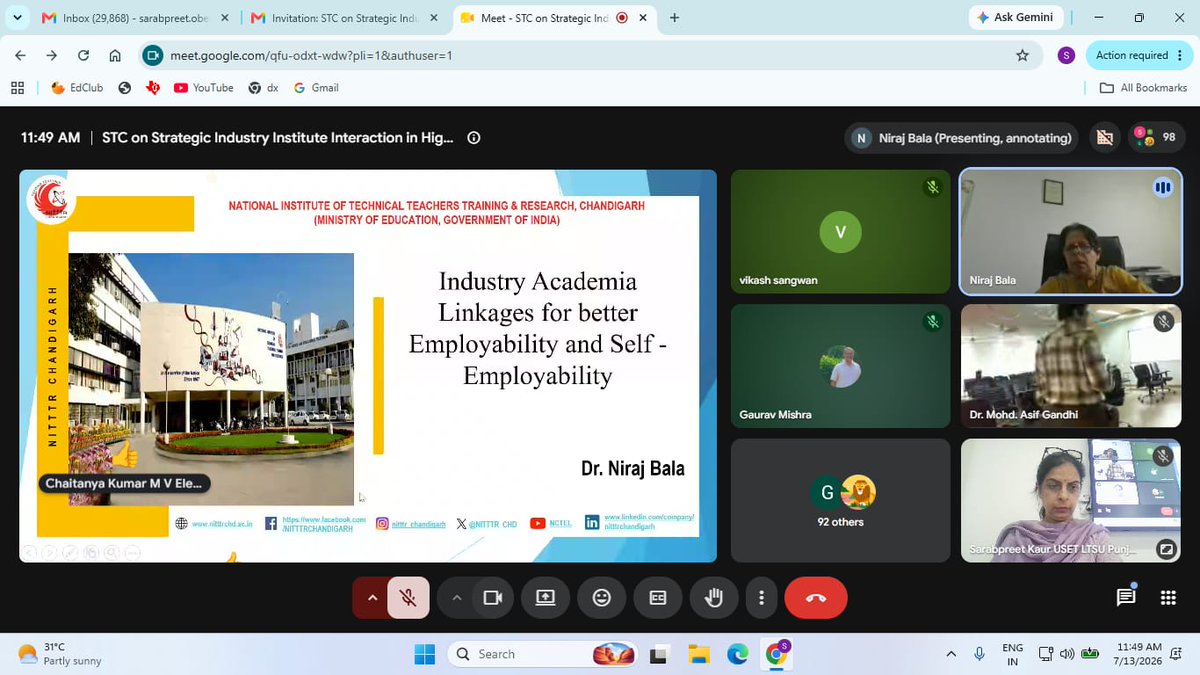
Task: Open File Explorer from the taskbar
Action: 698,654
